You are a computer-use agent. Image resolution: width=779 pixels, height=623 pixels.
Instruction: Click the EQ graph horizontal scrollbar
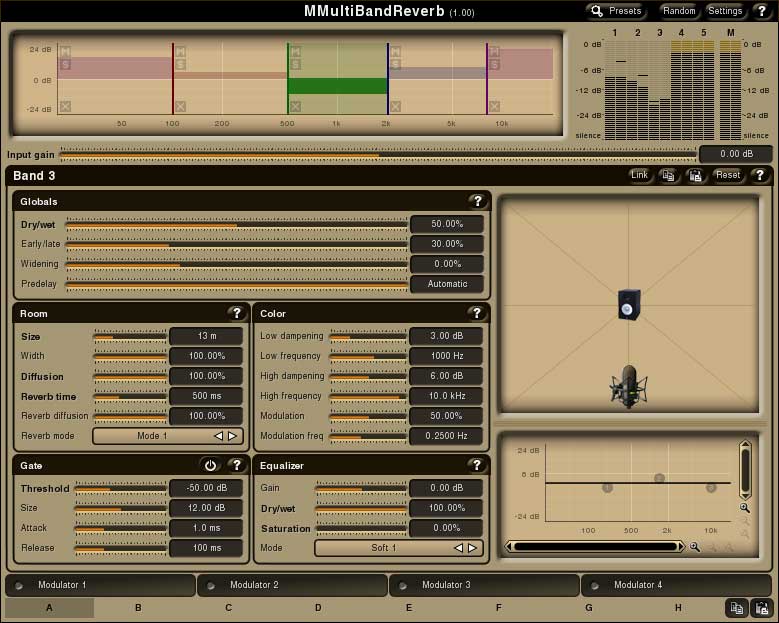point(595,546)
